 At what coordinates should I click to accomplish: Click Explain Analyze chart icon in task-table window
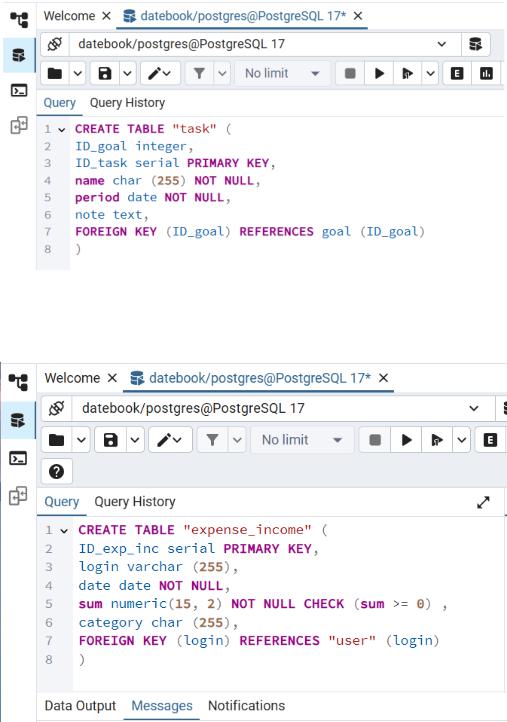(x=486, y=73)
